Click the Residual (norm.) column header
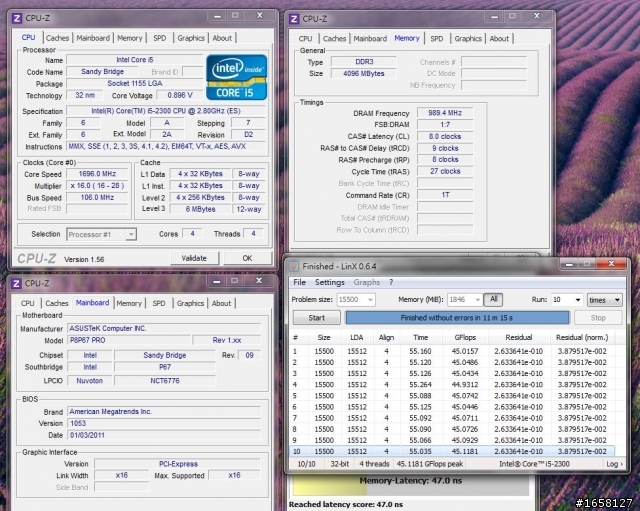This screenshot has height=511, width=640. [582, 337]
